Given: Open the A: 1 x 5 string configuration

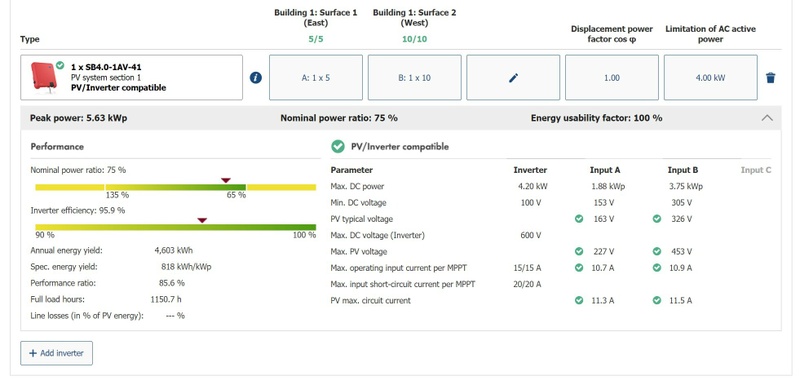Looking at the screenshot, I should (x=316, y=78).
